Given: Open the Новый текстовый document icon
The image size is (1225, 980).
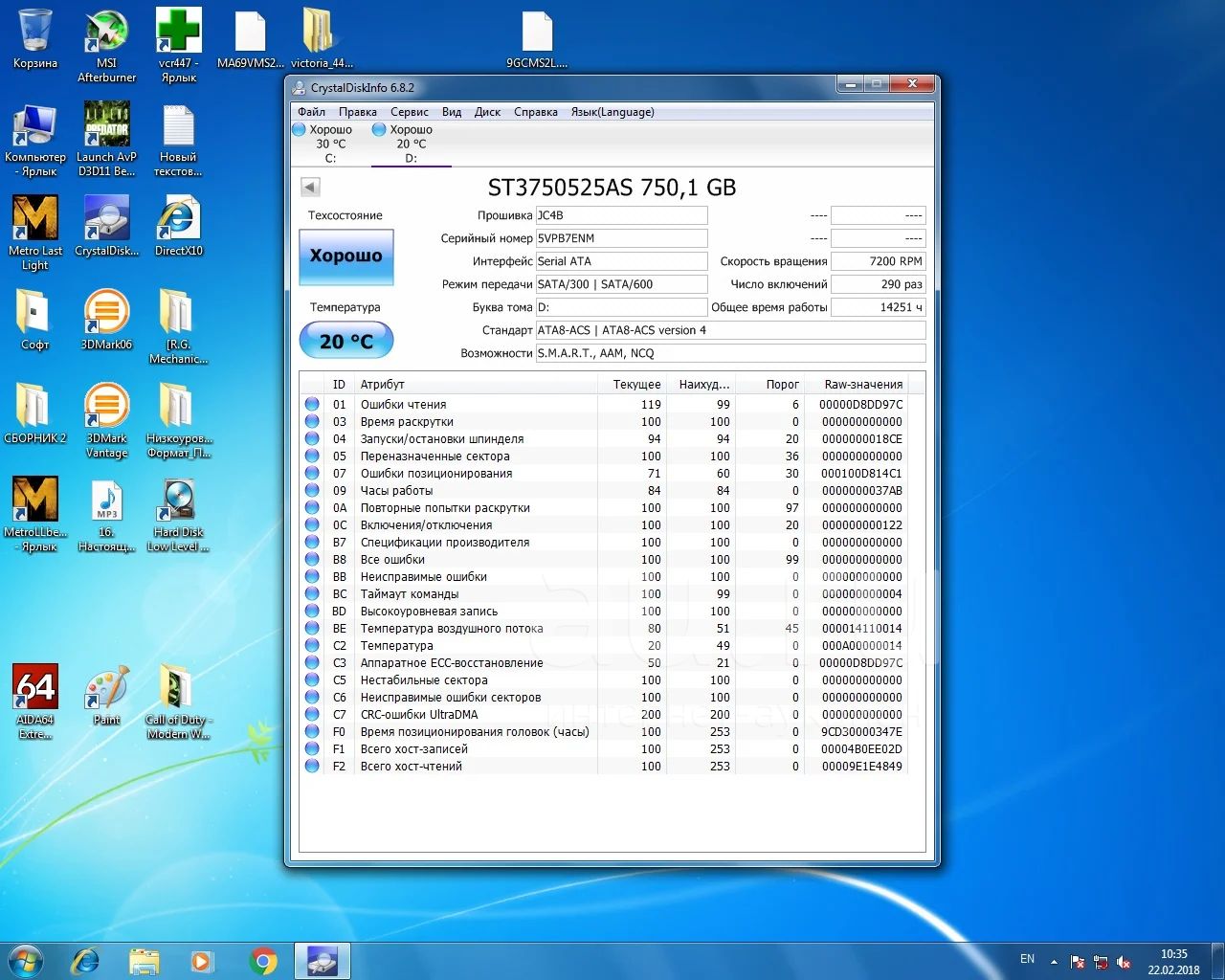Looking at the screenshot, I should [x=178, y=139].
